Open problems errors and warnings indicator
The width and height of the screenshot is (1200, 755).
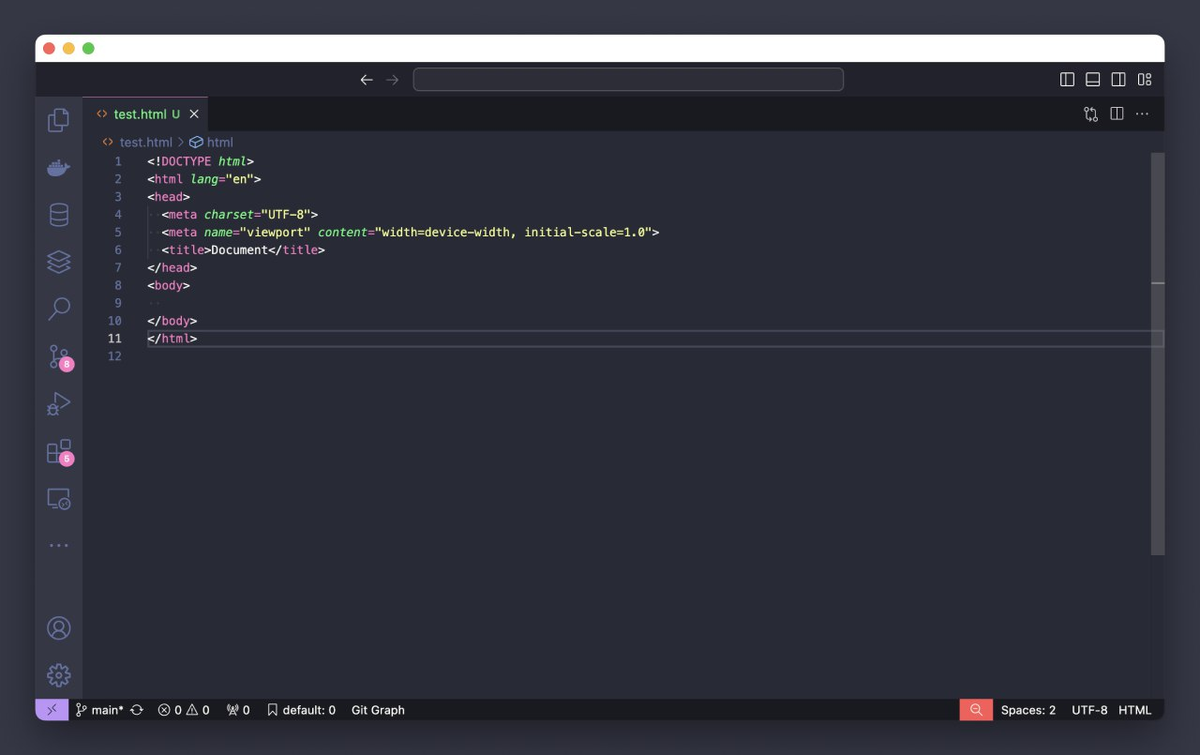tap(184, 710)
